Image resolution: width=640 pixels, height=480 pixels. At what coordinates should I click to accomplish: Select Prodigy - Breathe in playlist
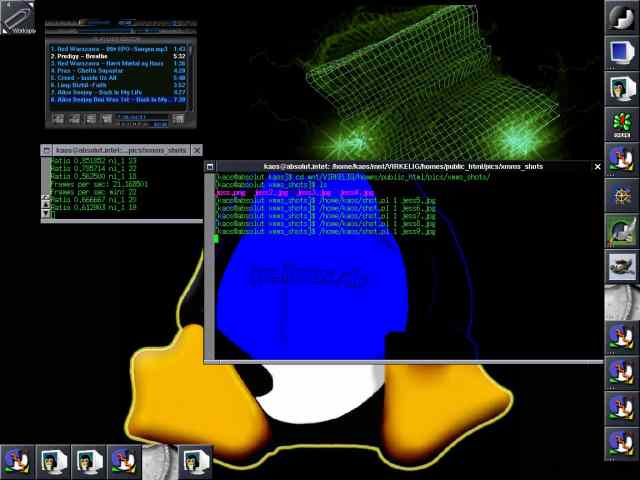pyautogui.click(x=118, y=56)
